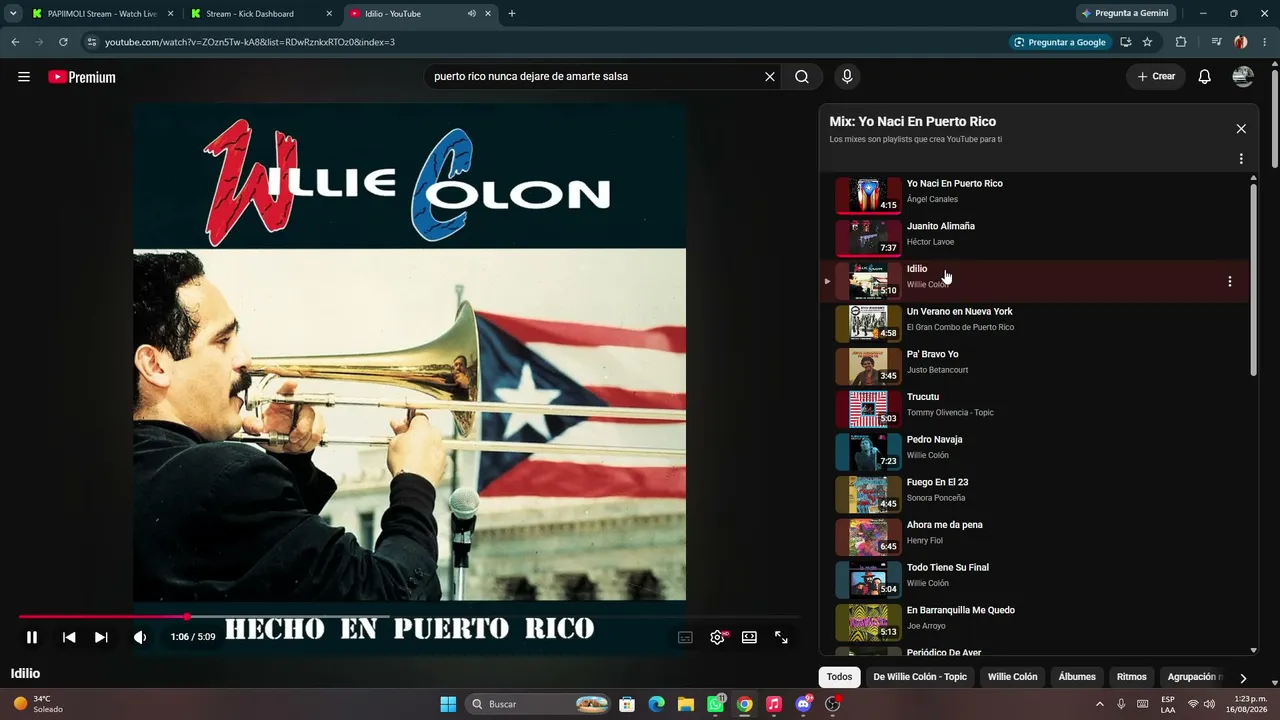Select the Todos filter chip

point(839,677)
